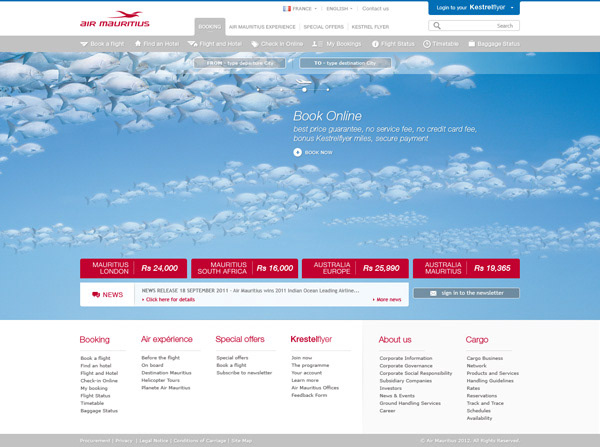Click the red News speech bubble icon
Image resolution: width=600 pixels, height=447 pixels.
96,294
